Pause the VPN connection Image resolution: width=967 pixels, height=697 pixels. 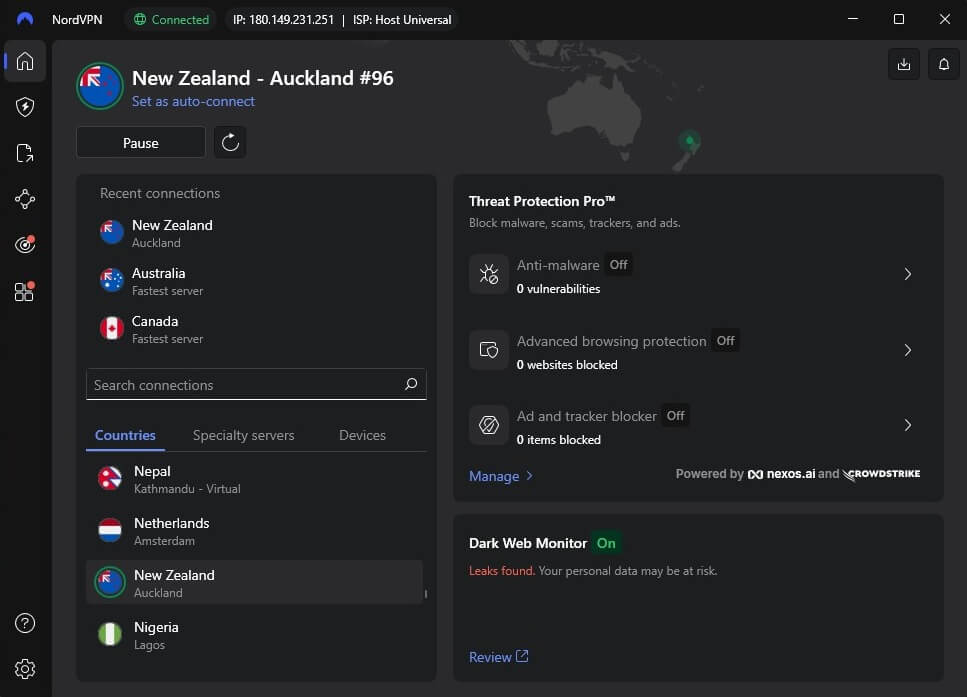(141, 142)
